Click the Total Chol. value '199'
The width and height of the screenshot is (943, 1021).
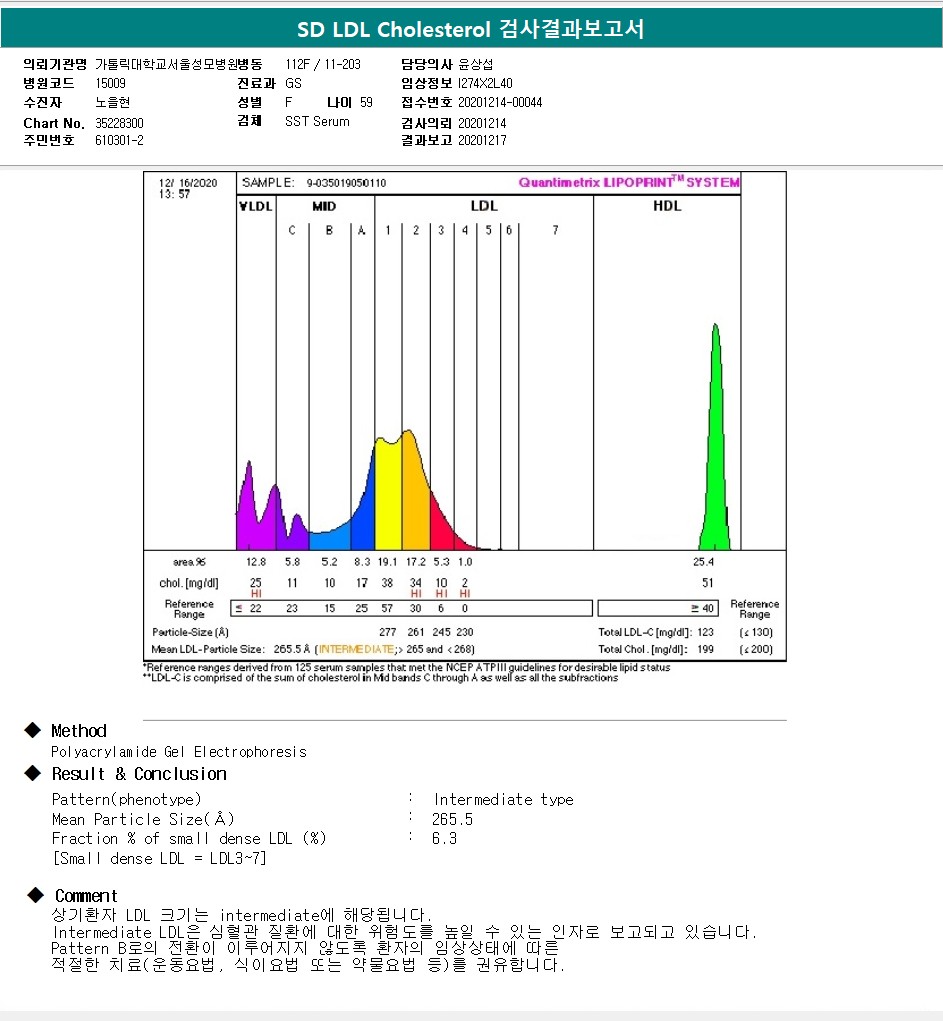[705, 649]
